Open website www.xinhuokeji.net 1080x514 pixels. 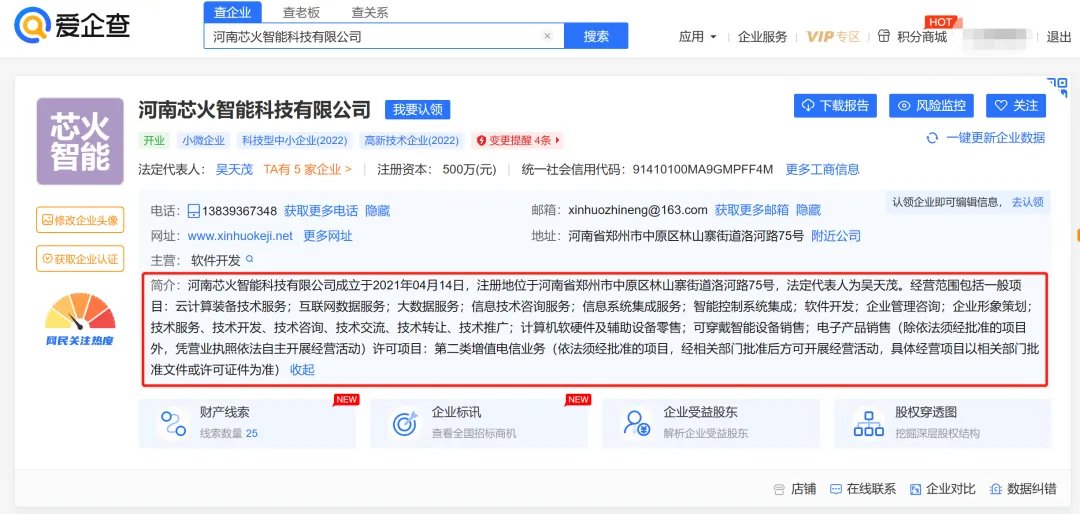pyautogui.click(x=240, y=236)
